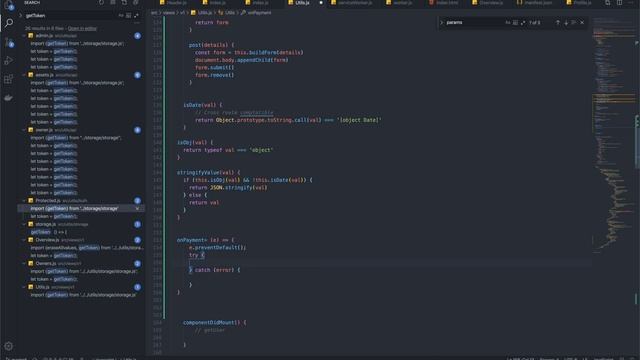Switch to the Profile.js editor tab
The image size is (640, 360).
580,3
